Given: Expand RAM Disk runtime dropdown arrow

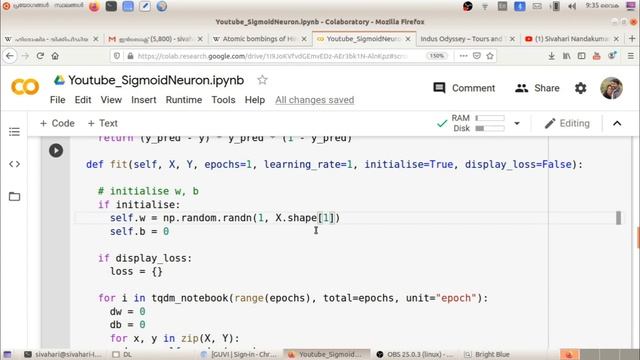Looking at the screenshot, I should [517, 123].
